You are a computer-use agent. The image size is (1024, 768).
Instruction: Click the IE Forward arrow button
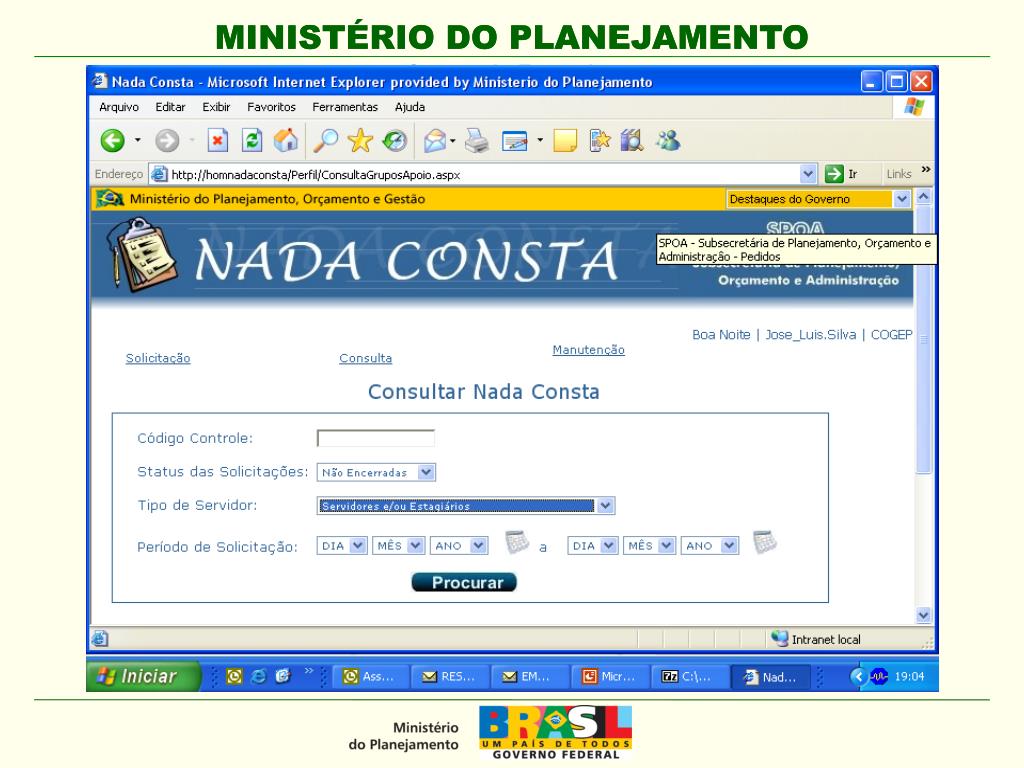pyautogui.click(x=167, y=140)
